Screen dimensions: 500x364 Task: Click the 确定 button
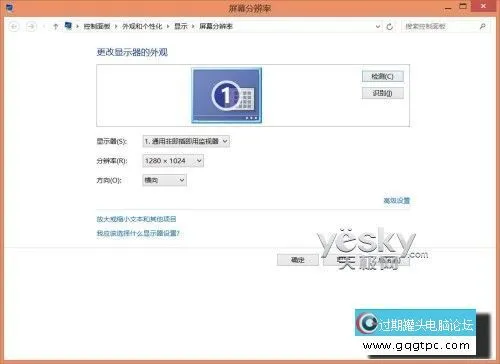click(298, 260)
